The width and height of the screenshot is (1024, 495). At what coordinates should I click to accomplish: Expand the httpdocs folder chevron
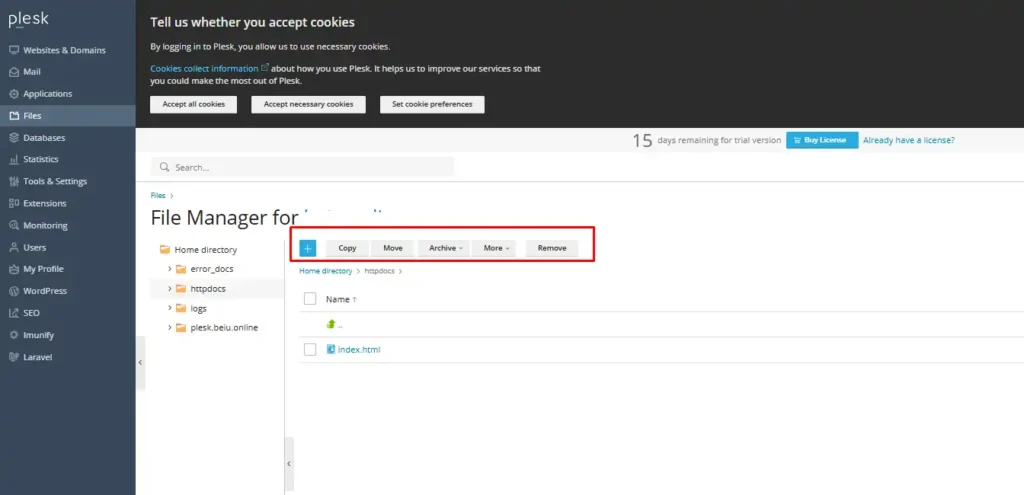coord(170,288)
